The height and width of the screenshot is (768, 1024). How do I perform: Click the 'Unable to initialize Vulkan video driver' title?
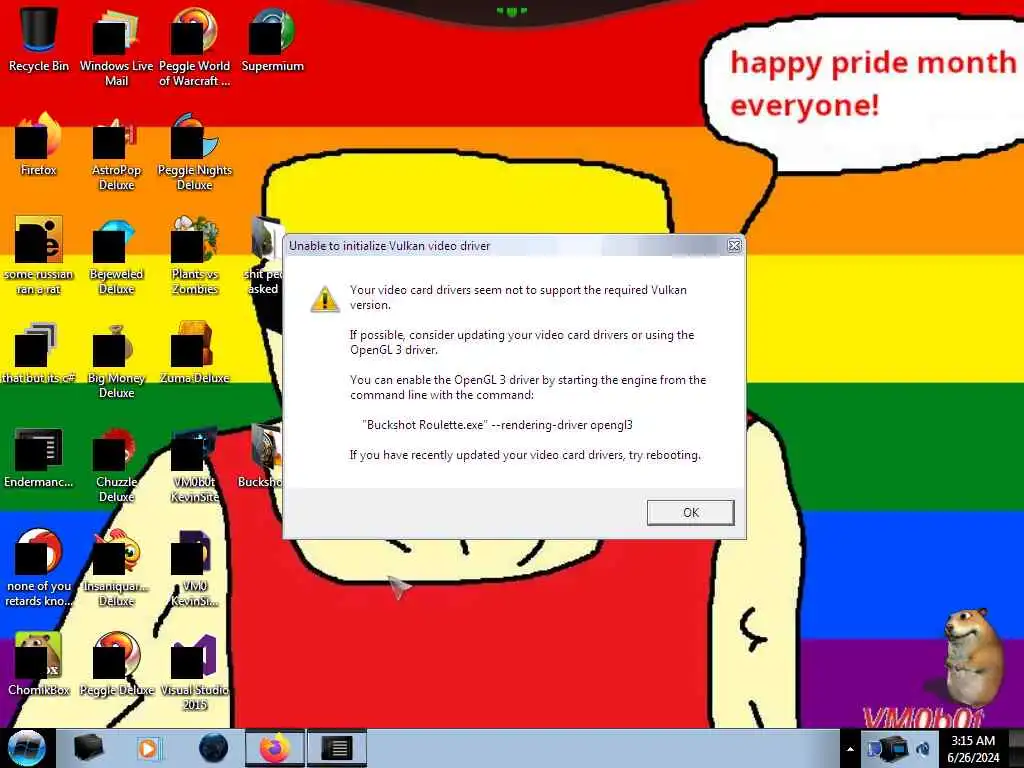click(x=389, y=246)
